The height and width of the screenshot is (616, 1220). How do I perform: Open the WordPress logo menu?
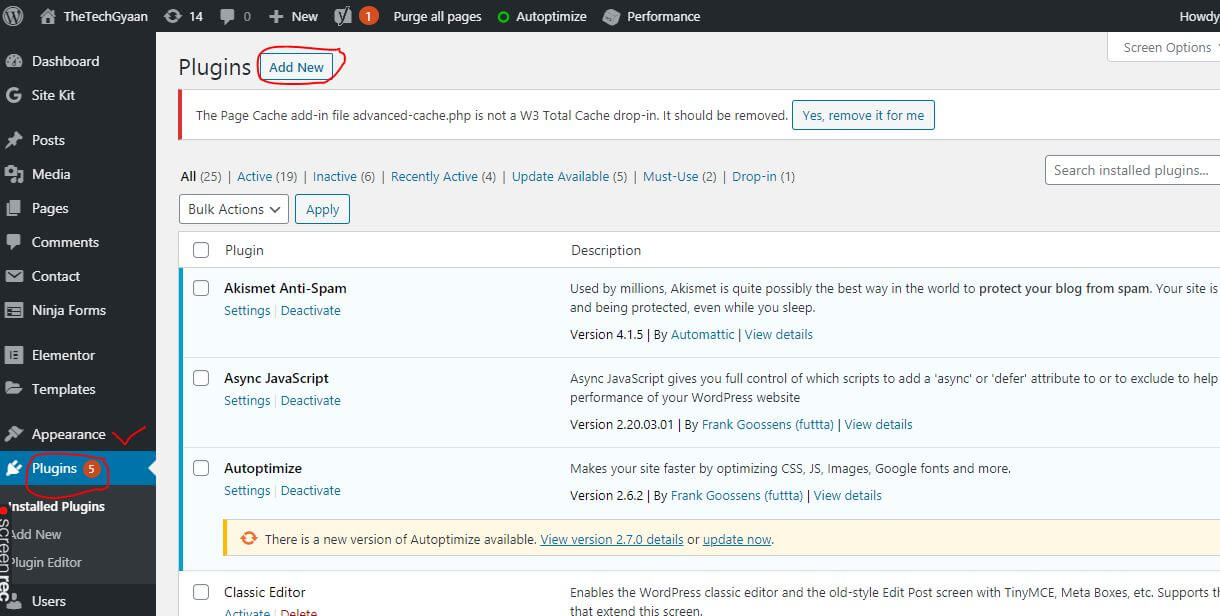tap(13, 16)
